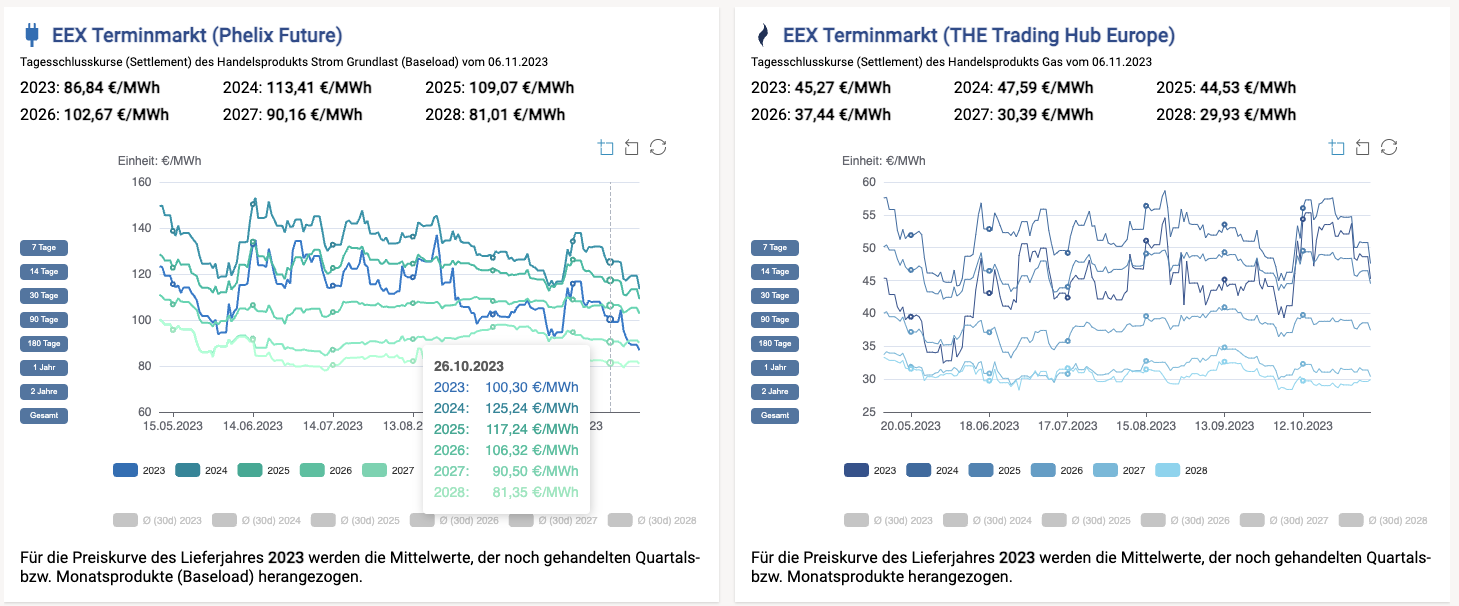
Task: Enable the Ø (30d) 2026 average on the Phelix chart
Action: click(x=453, y=520)
